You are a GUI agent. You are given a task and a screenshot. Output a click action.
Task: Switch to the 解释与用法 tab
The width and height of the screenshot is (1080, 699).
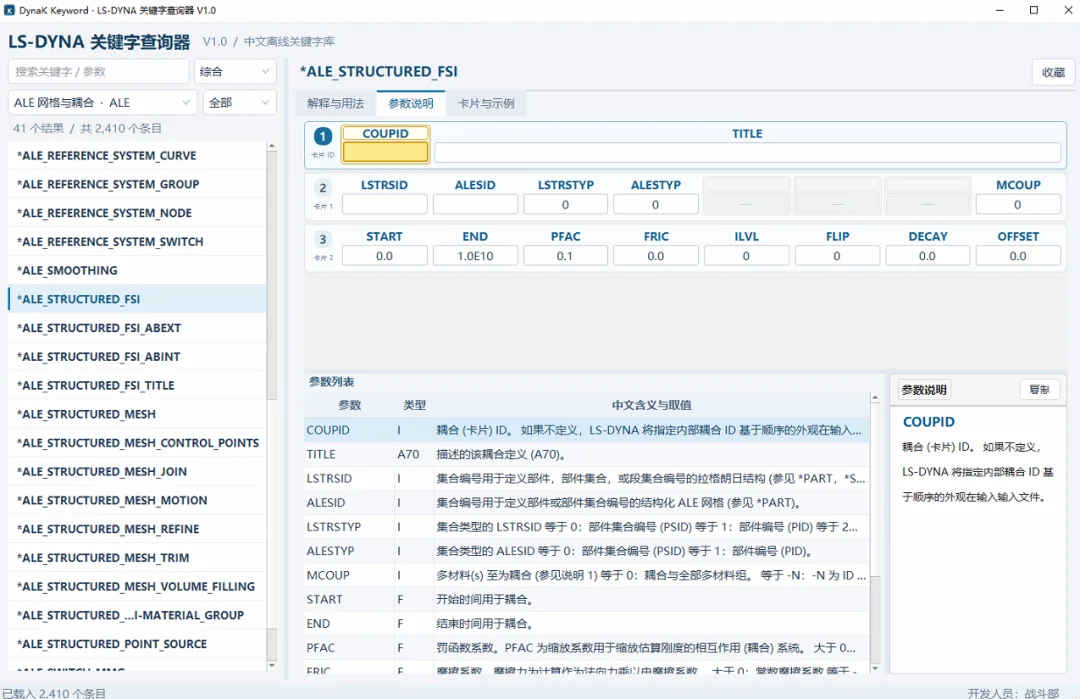tap(335, 103)
